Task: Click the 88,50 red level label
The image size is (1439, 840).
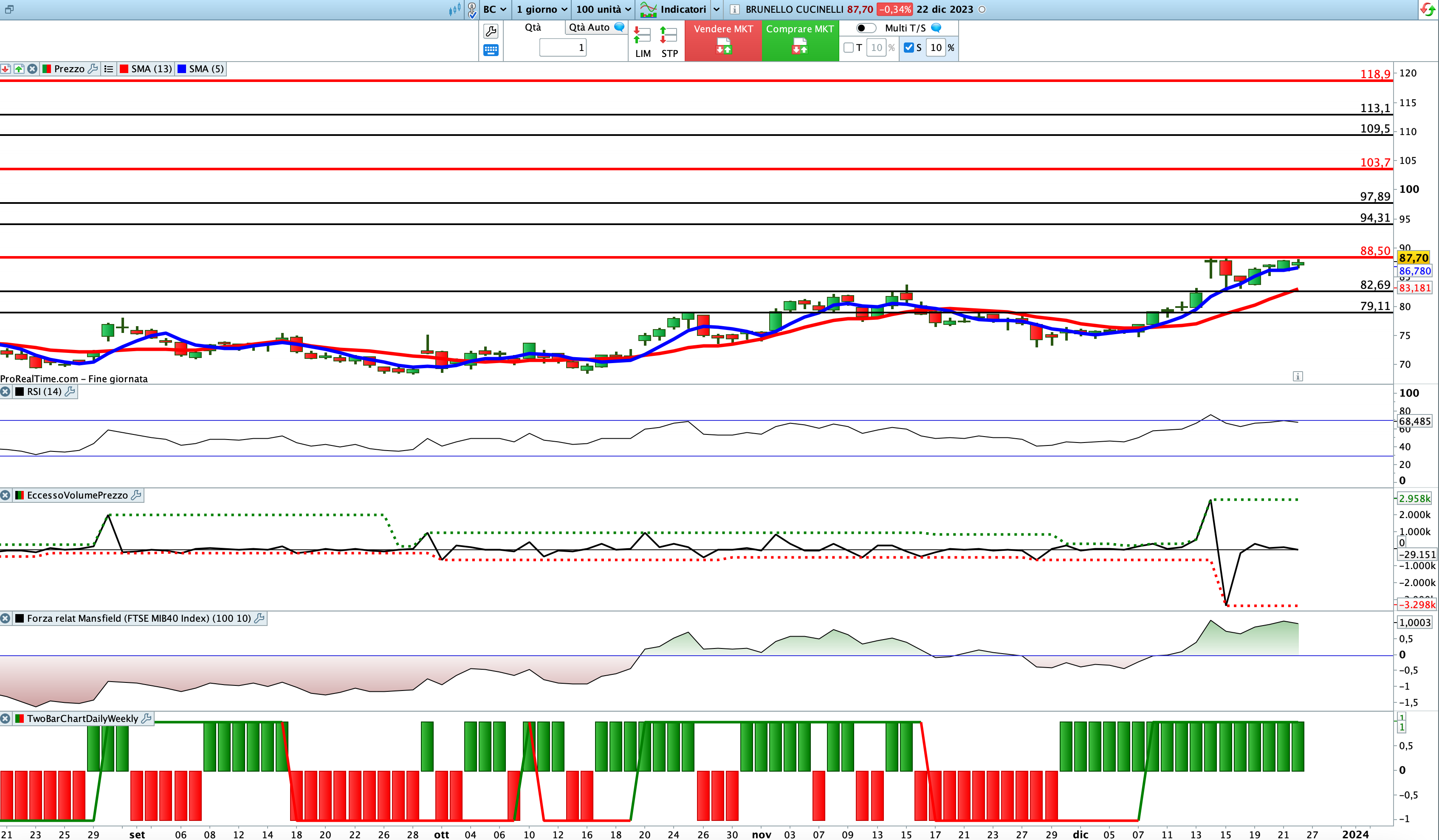Action: click(1375, 251)
